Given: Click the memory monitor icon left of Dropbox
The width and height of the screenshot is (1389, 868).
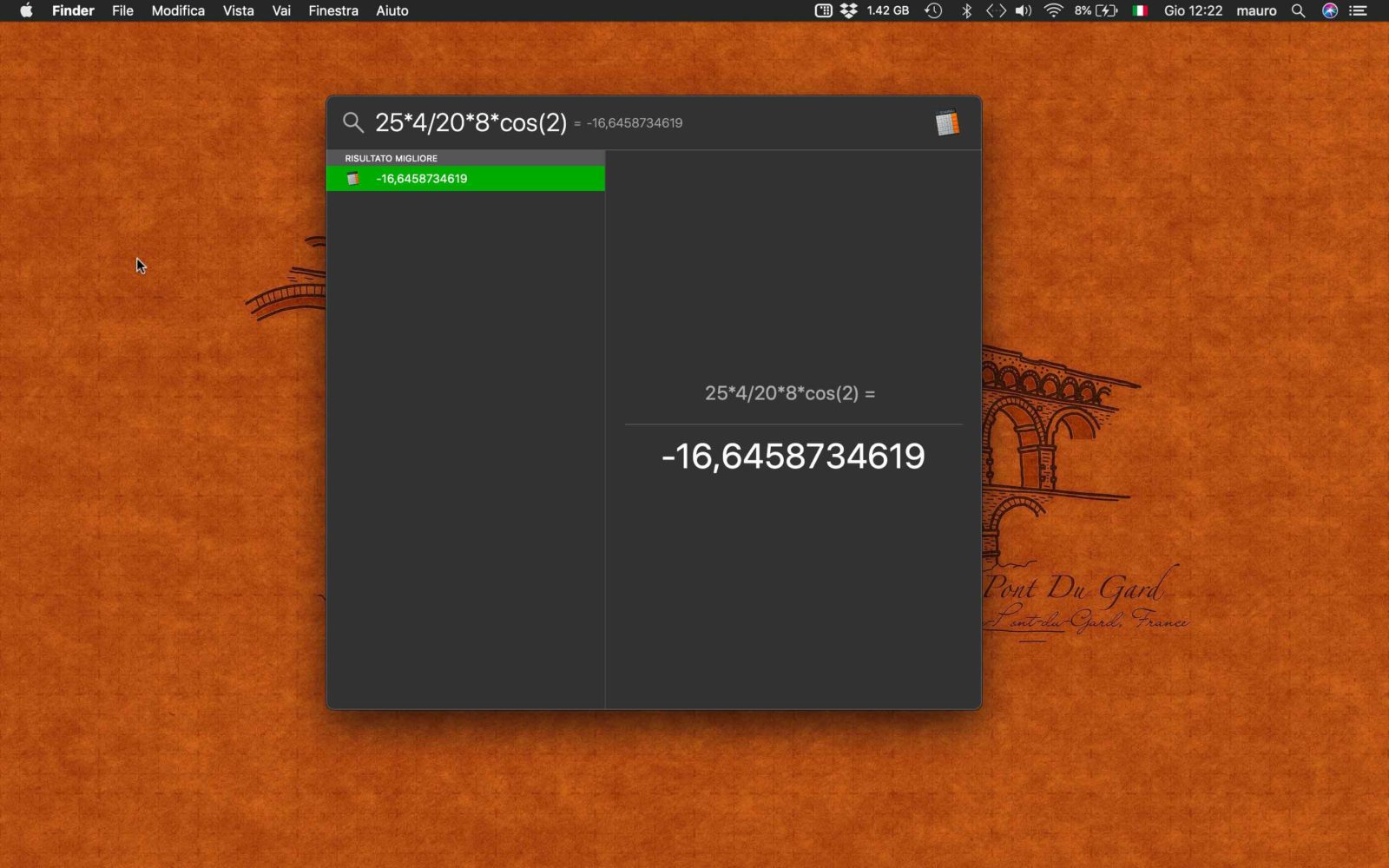Looking at the screenshot, I should 823,10.
